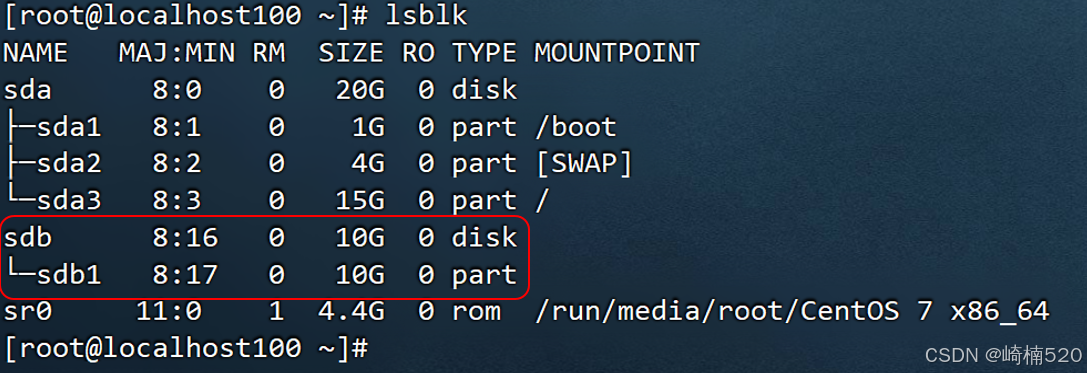Select the 8:17 device number

(185, 275)
